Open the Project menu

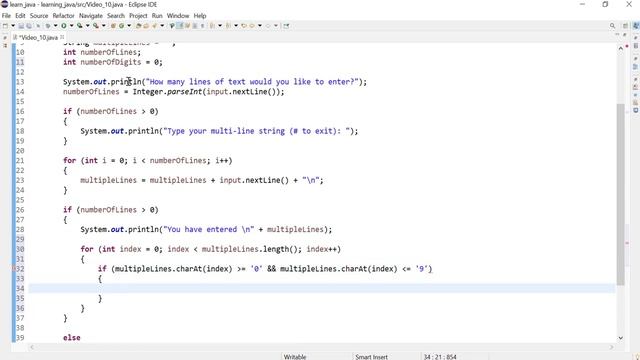point(138,16)
